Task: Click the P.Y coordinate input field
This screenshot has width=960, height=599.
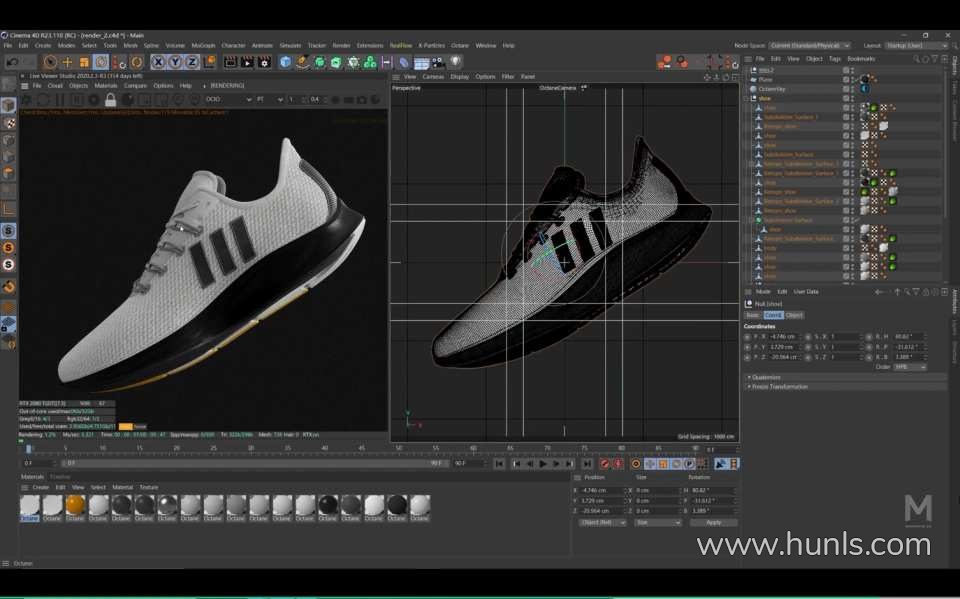Action: pyautogui.click(x=780, y=347)
